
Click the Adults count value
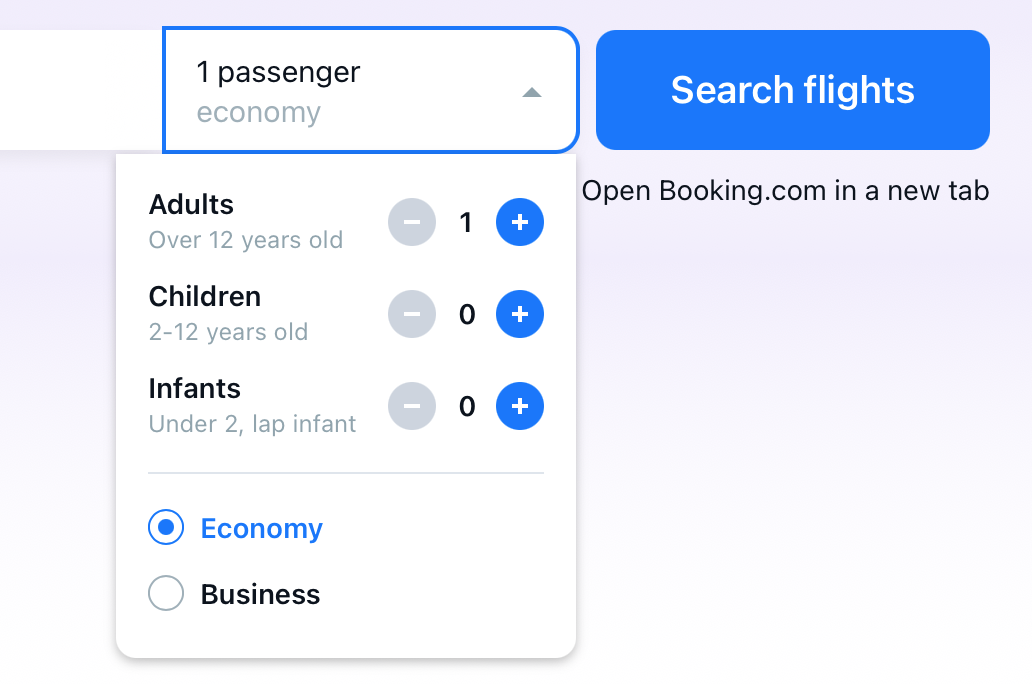(466, 223)
